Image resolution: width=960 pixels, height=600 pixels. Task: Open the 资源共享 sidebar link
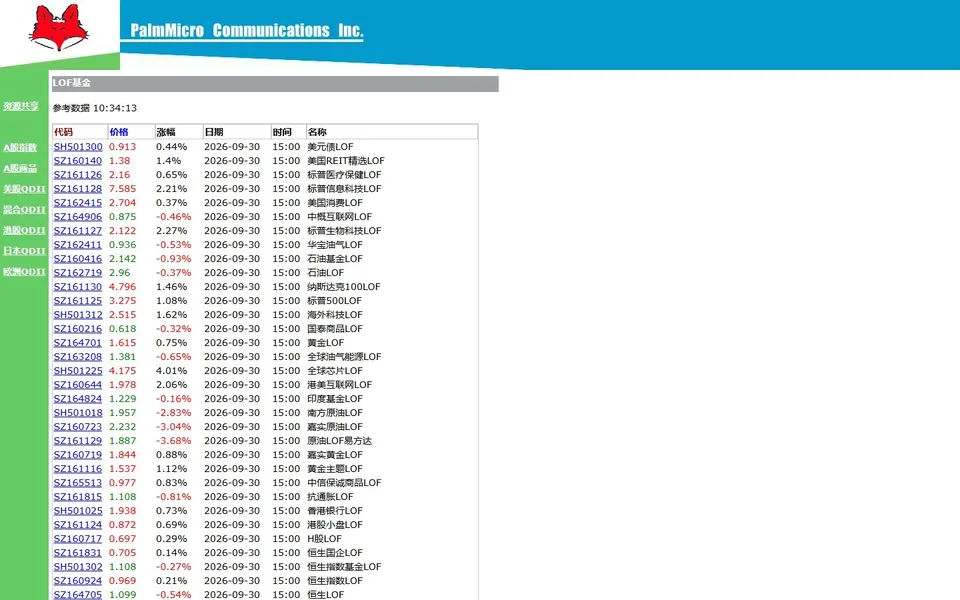[x=21, y=107]
